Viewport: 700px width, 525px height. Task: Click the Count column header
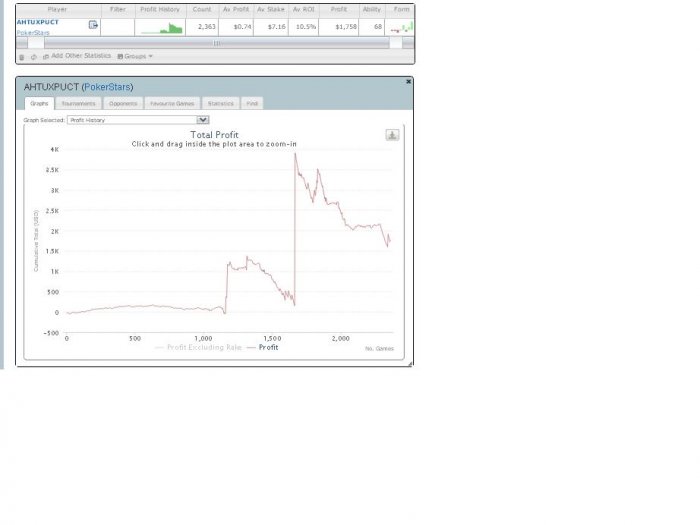click(x=202, y=9)
